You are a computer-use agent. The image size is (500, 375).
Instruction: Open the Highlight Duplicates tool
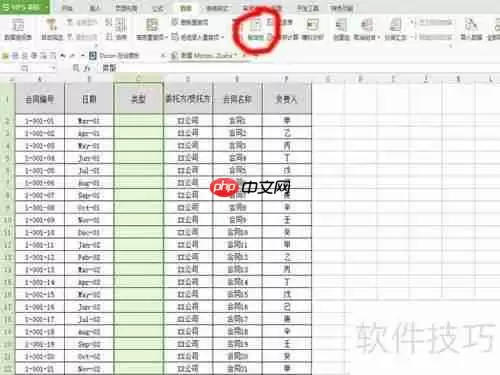click(x=152, y=29)
